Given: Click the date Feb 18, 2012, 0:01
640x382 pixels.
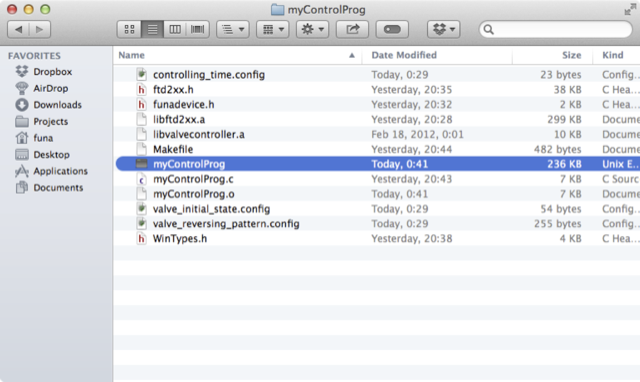Looking at the screenshot, I should pyautogui.click(x=418, y=134).
